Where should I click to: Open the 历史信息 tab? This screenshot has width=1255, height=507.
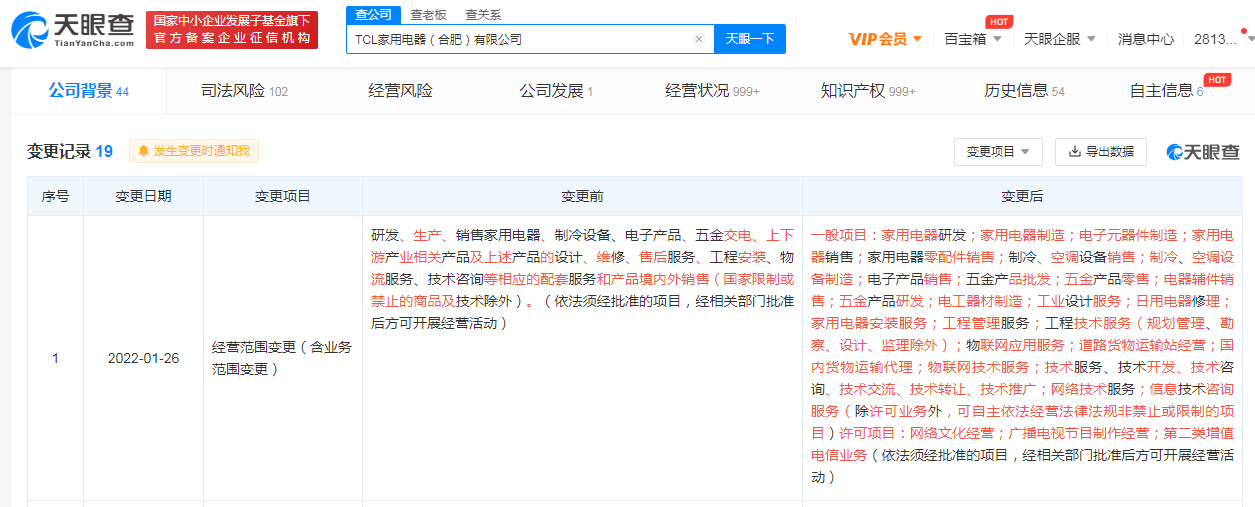[1024, 91]
